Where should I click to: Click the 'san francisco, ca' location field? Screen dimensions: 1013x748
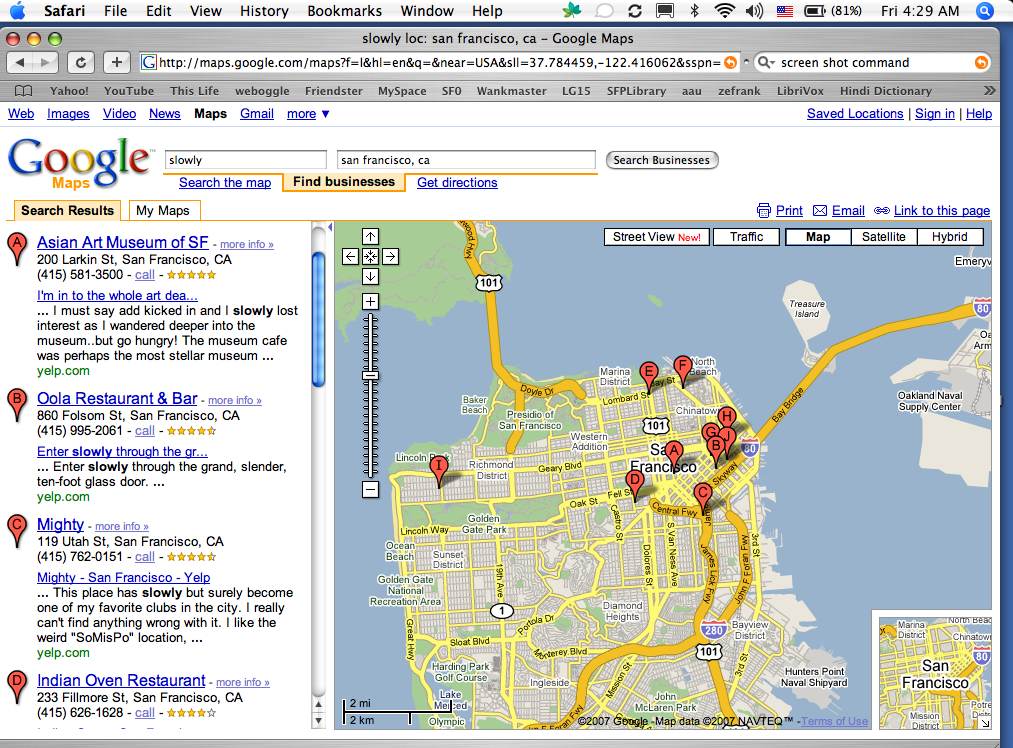[466, 160]
